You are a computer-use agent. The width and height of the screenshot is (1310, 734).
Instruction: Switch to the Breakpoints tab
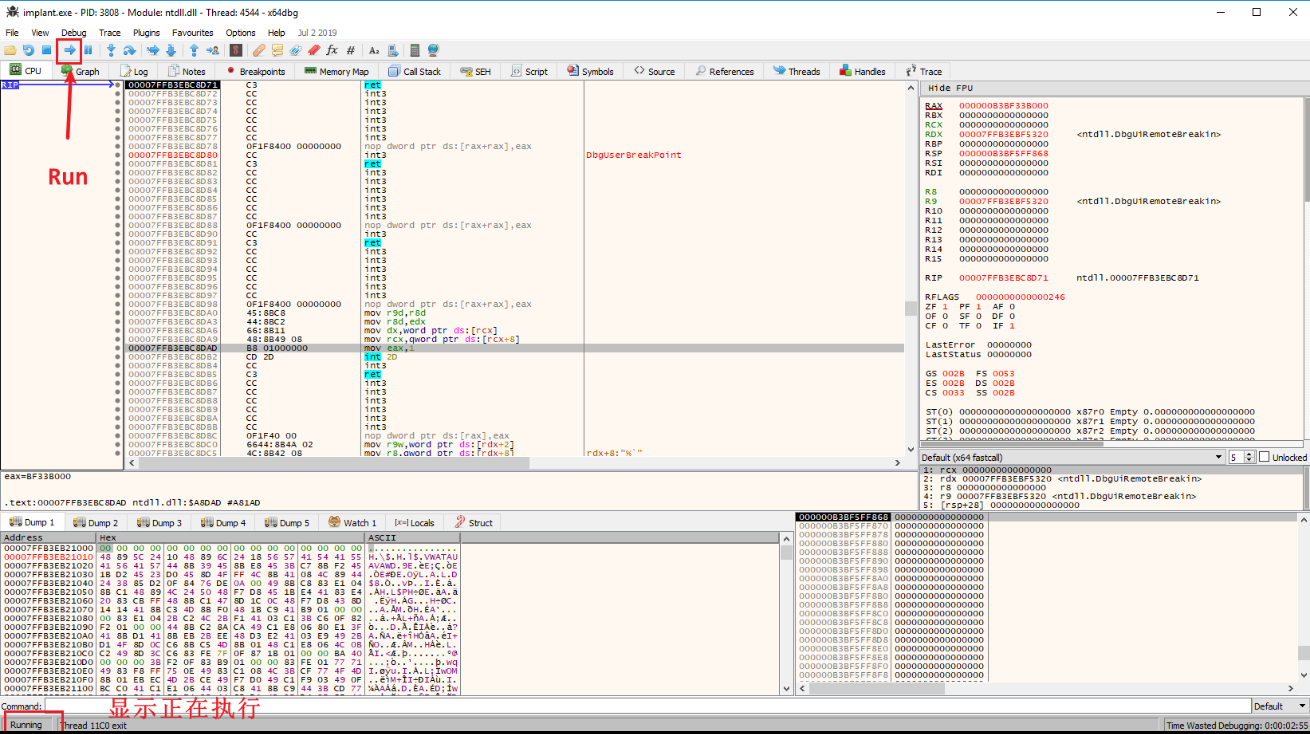pos(256,71)
